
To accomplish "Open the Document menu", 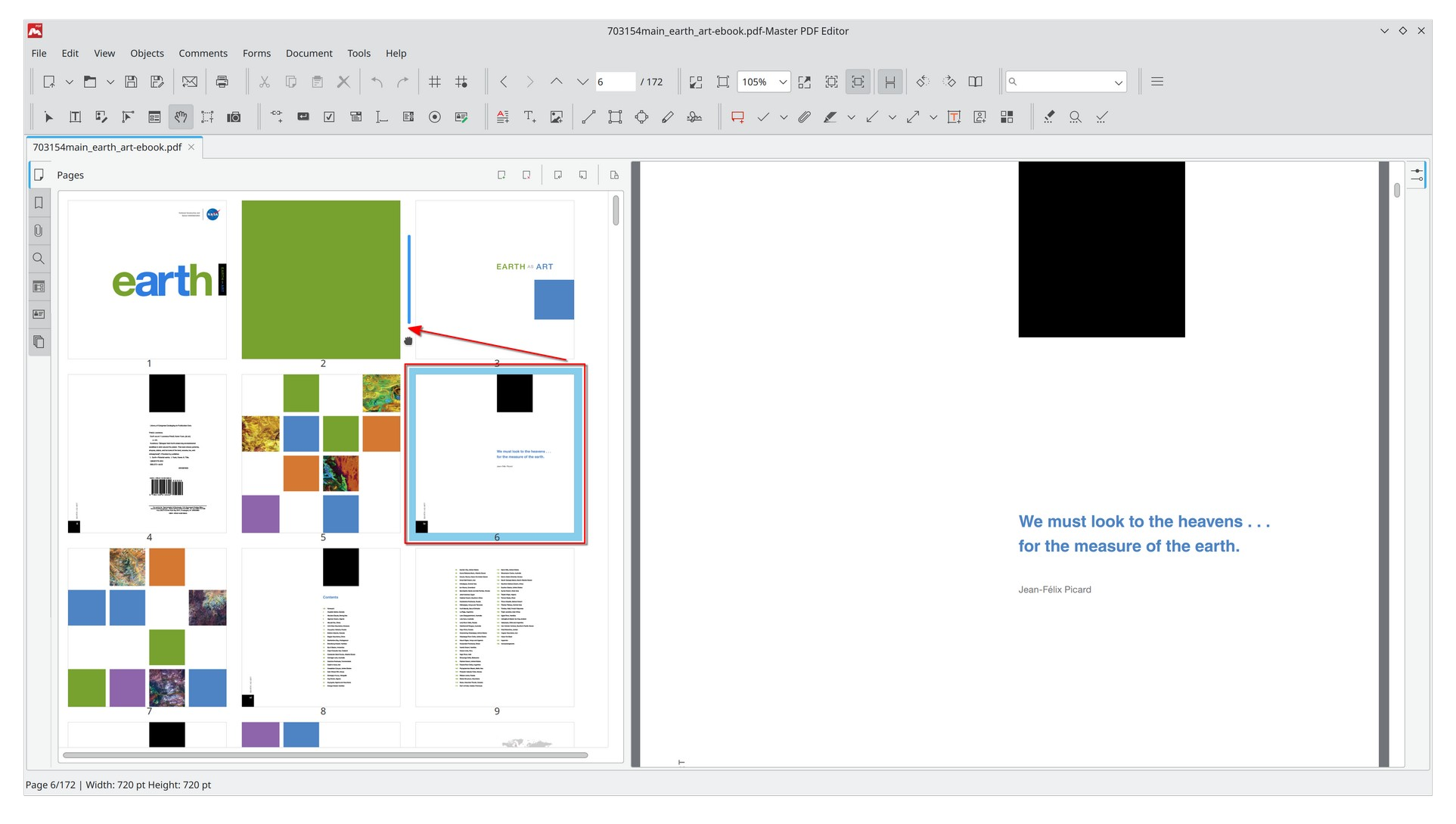I will coord(309,53).
